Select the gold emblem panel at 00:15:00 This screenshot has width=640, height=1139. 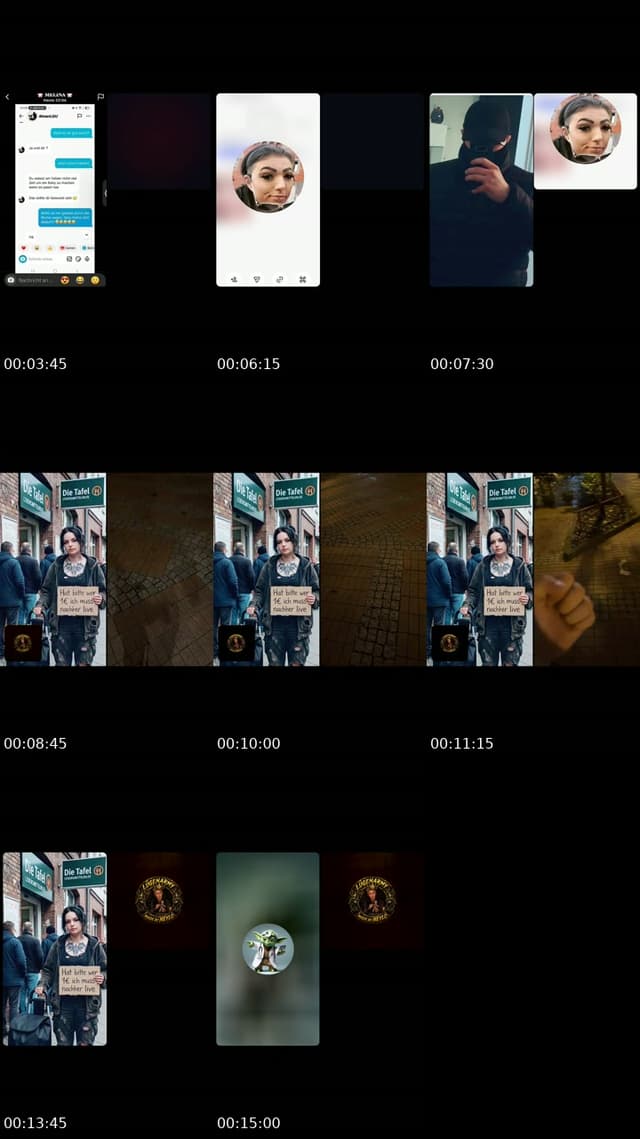click(373, 901)
